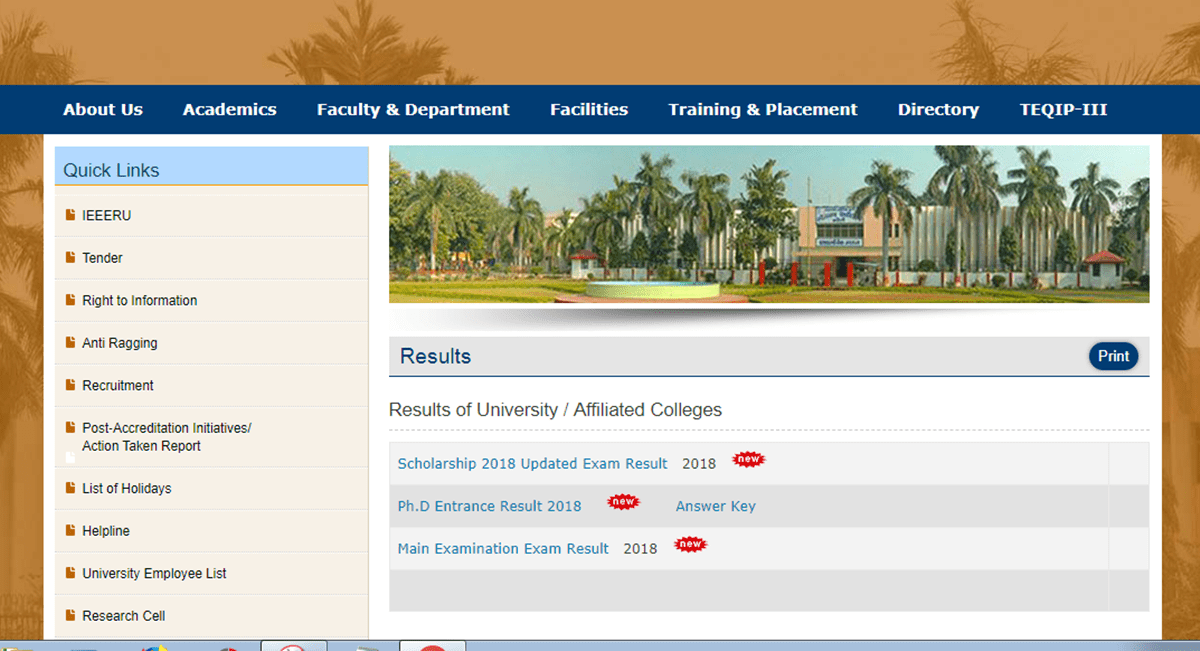This screenshot has height=651, width=1200.
Task: Visit the Research Cell quick link
Action: pyautogui.click(x=123, y=616)
